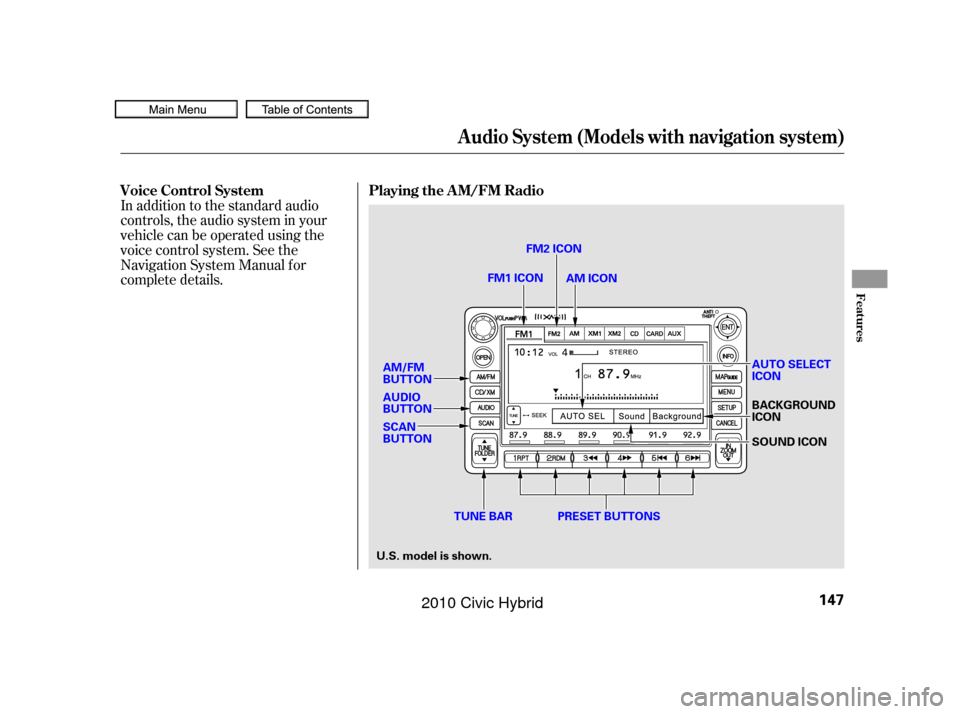960x714 pixels.
Task: Select the CD source tab
Action: 634,334
